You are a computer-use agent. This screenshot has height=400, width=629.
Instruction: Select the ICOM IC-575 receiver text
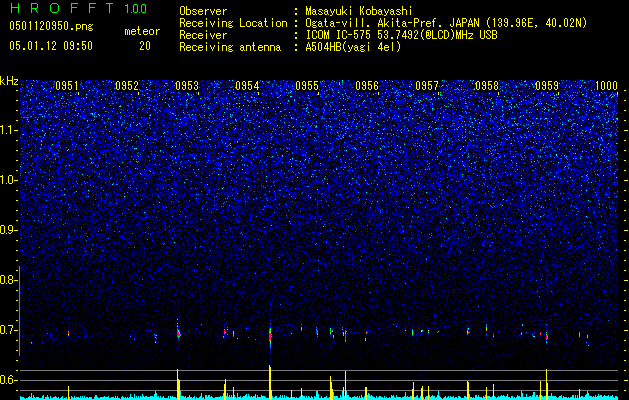[x=401, y=35]
